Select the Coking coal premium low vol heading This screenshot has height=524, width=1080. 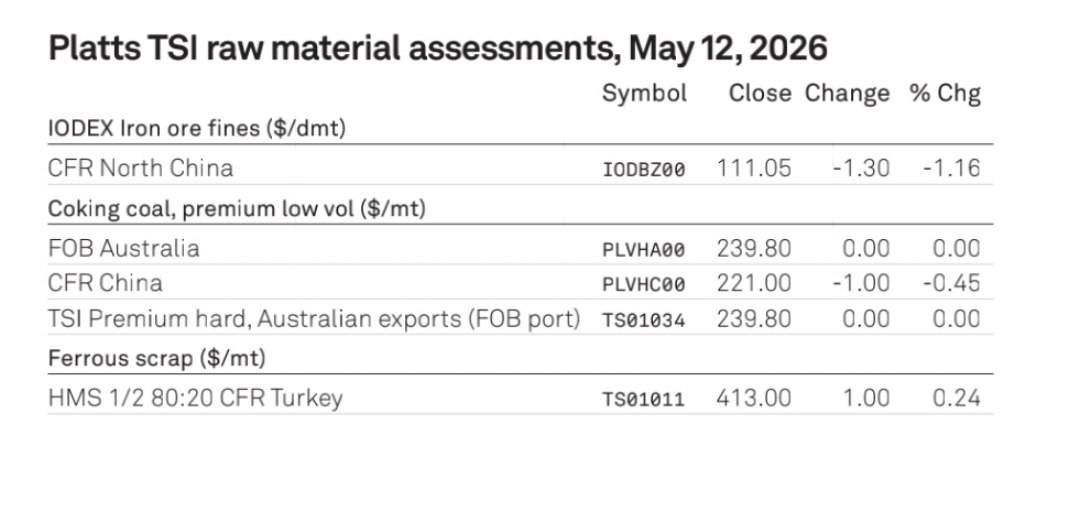[x=237, y=209]
